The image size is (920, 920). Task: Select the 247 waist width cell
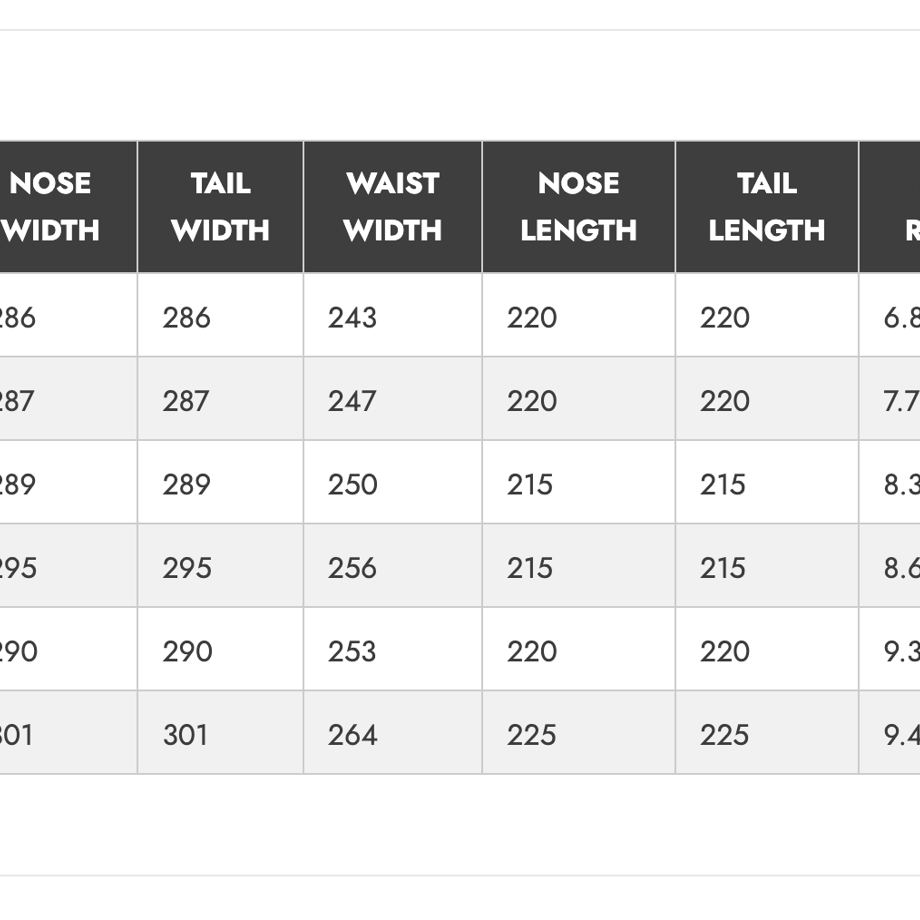coord(393,398)
